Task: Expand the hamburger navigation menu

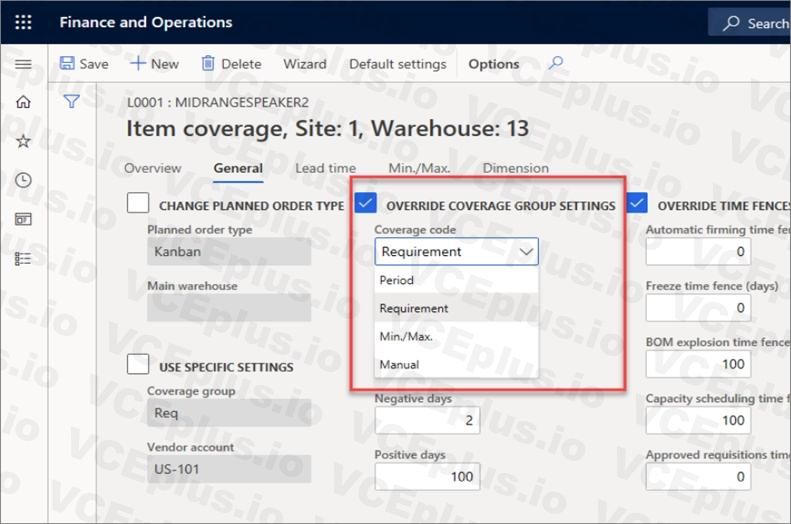Action: click(x=23, y=64)
